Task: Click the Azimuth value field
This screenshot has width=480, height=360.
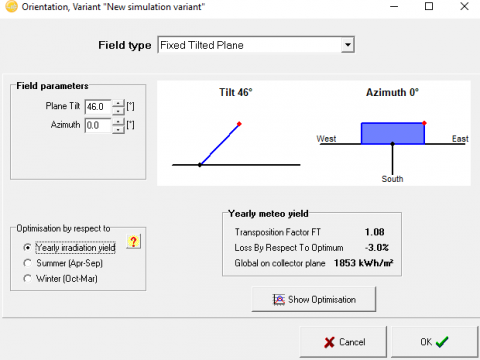Action: coord(98,125)
